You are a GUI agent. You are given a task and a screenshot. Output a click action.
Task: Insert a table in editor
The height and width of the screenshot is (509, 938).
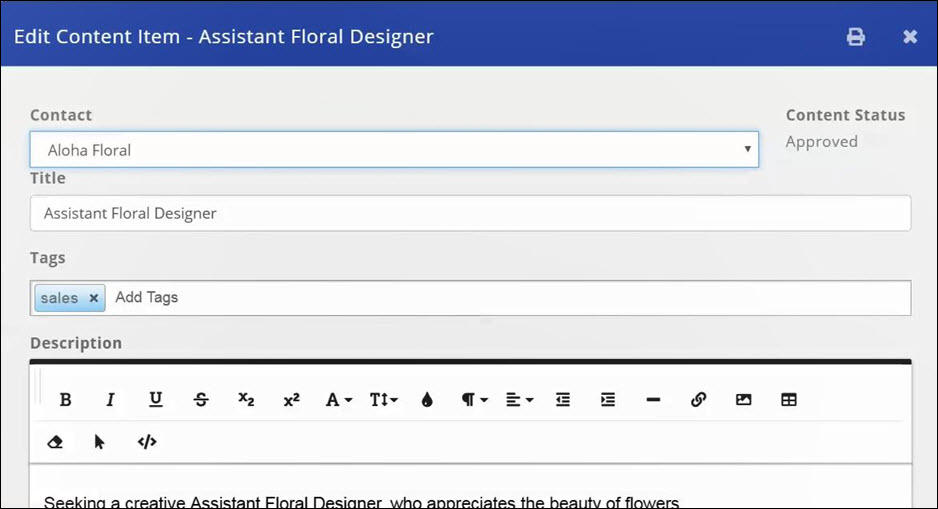tap(789, 400)
